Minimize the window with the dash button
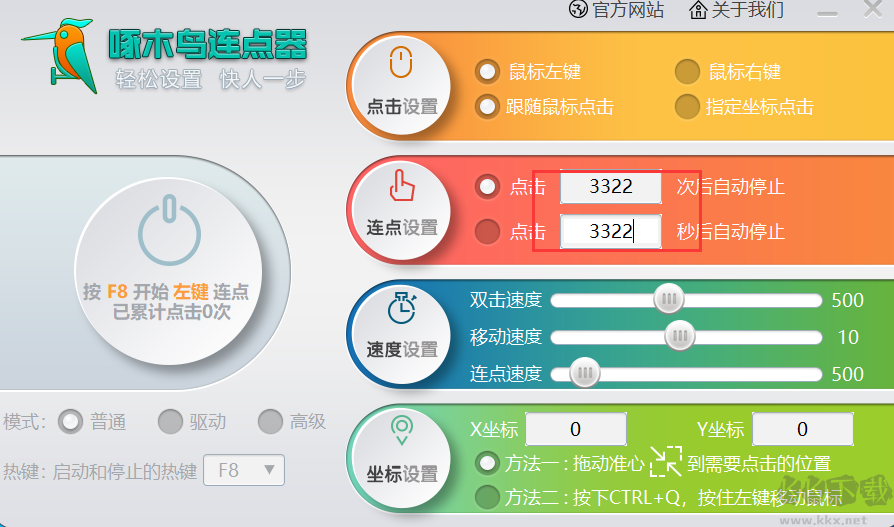The height and width of the screenshot is (527, 894). tap(827, 14)
